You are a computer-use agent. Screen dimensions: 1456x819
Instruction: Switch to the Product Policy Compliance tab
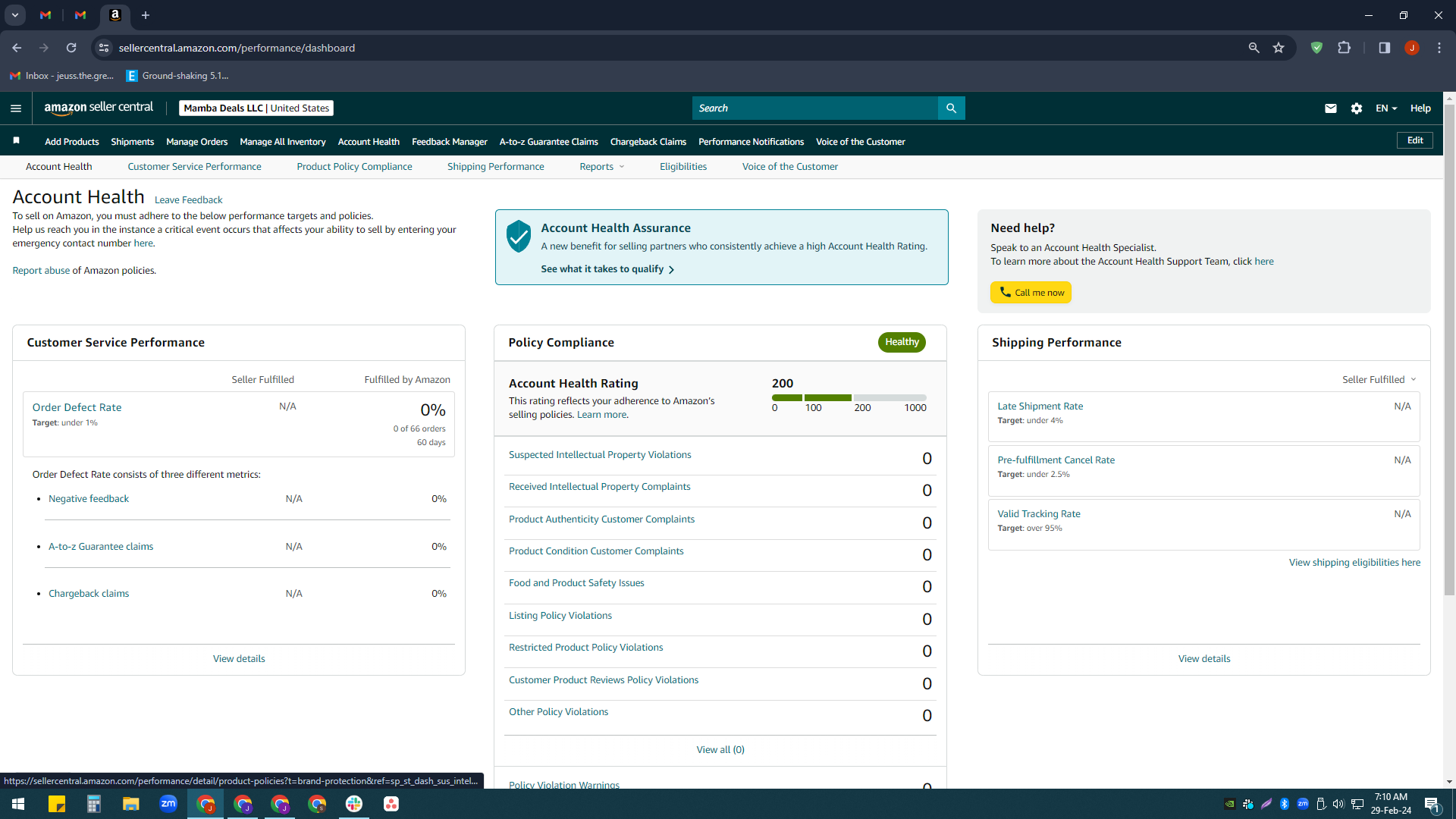(354, 167)
